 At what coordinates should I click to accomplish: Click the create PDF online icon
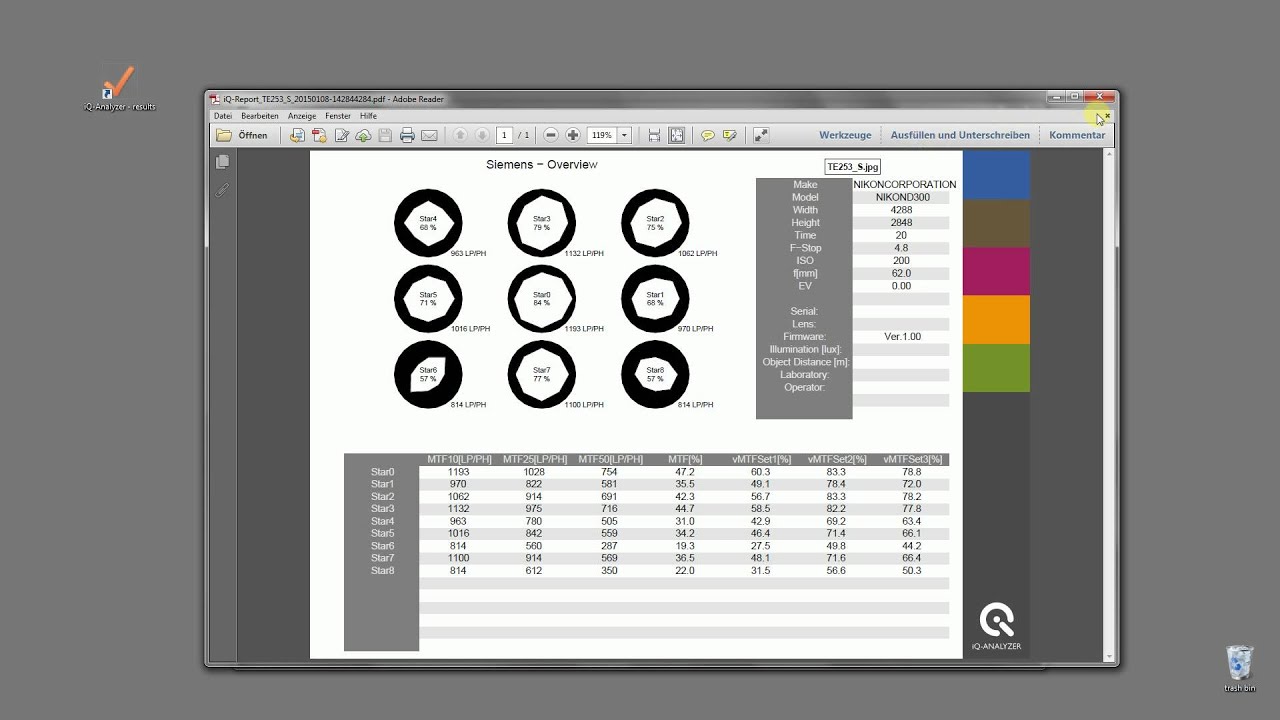[319, 135]
